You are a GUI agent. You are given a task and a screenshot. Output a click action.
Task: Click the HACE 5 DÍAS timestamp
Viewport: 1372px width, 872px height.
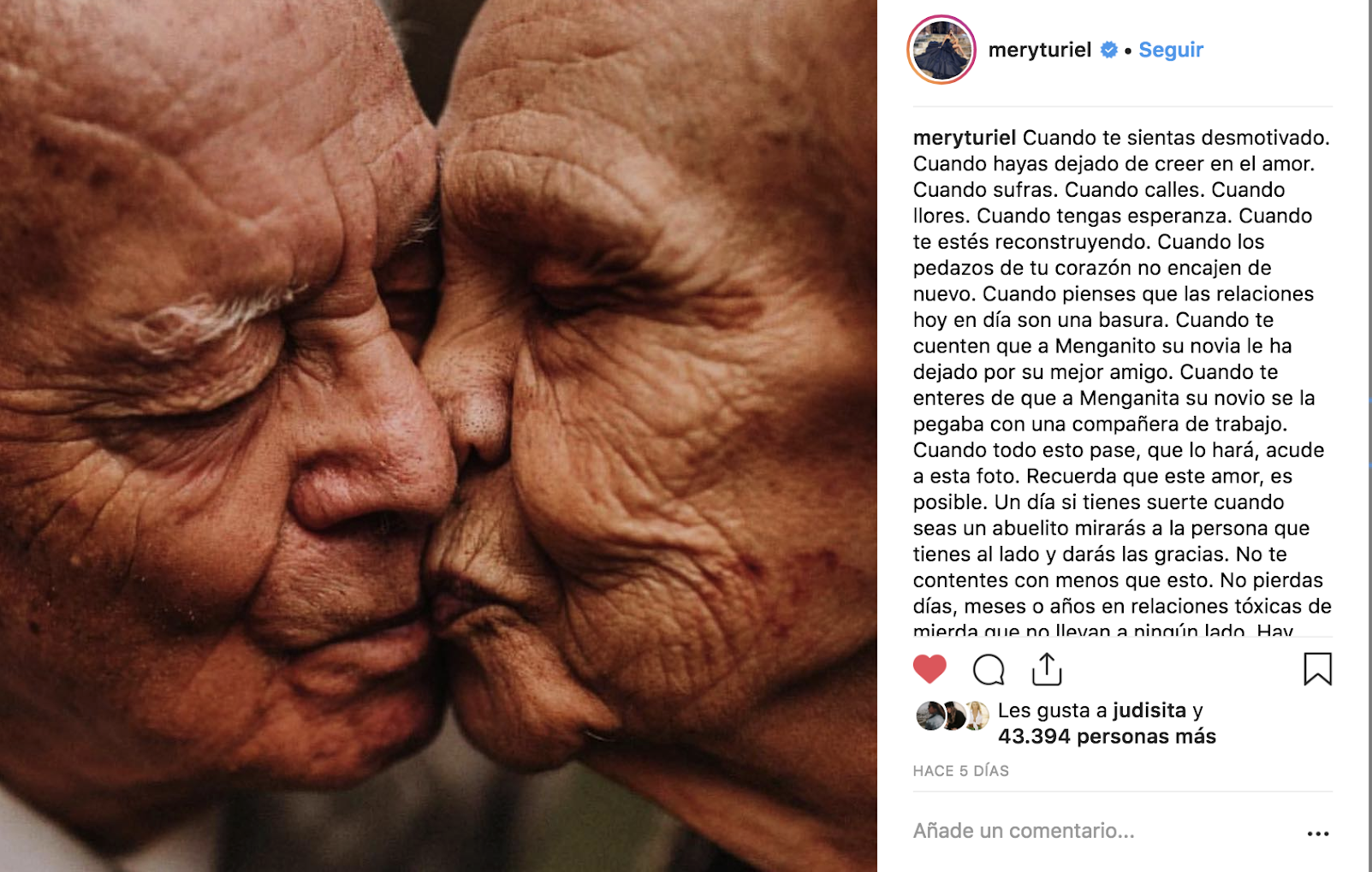960,771
